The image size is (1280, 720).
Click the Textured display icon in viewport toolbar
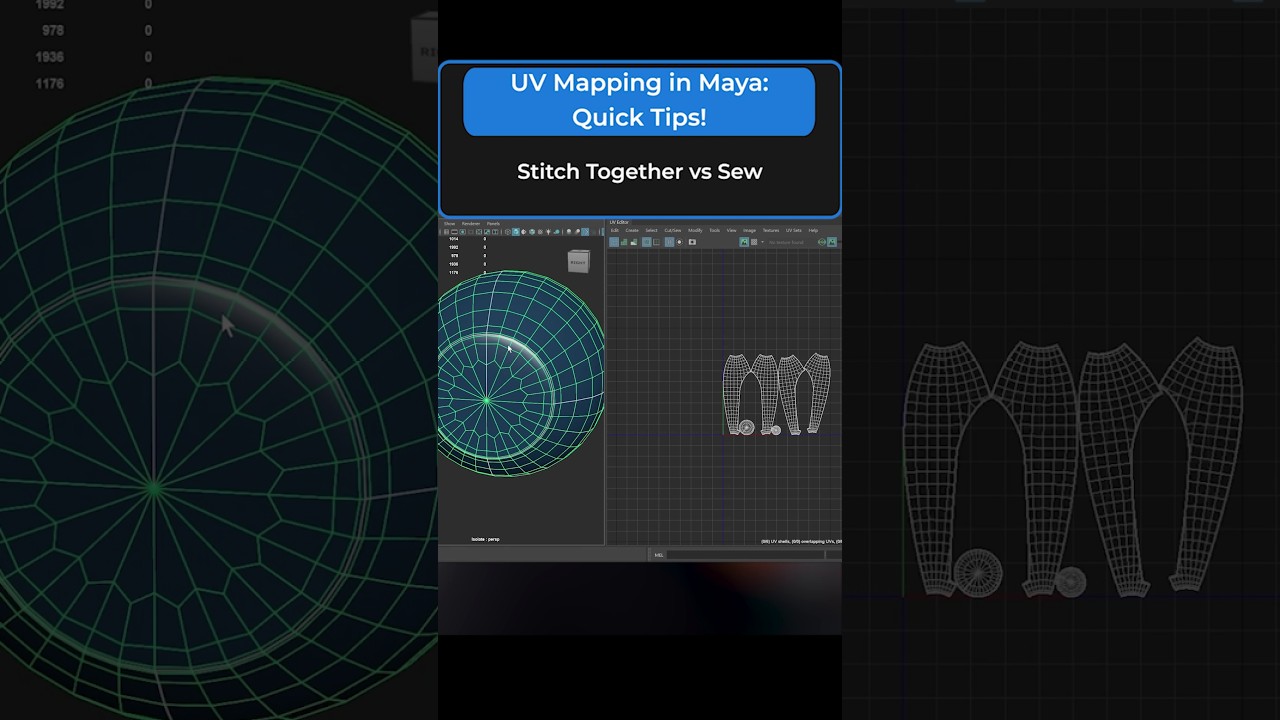pos(540,232)
